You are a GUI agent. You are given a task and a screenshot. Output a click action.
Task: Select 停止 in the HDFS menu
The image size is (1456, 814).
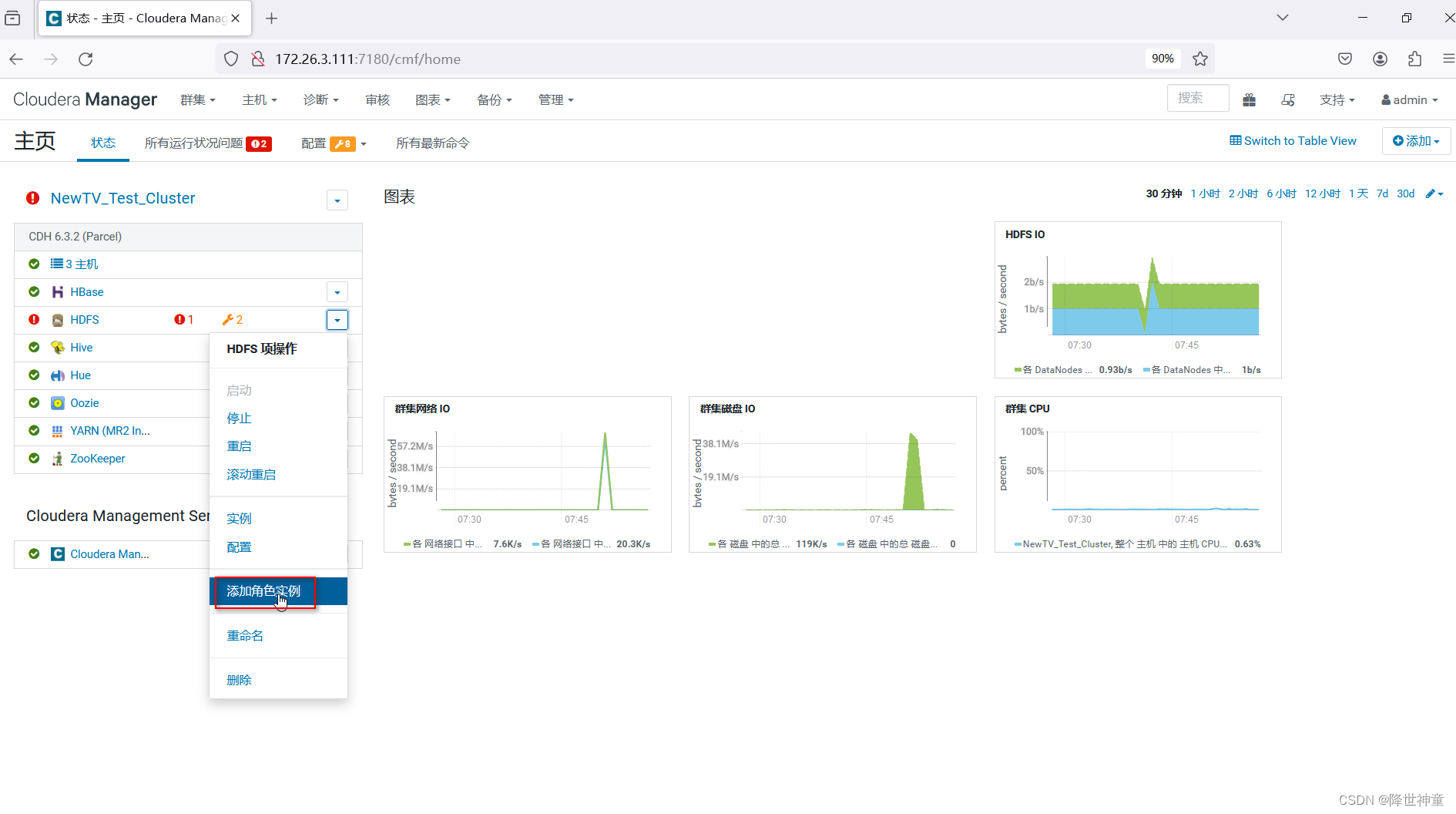[x=239, y=419]
